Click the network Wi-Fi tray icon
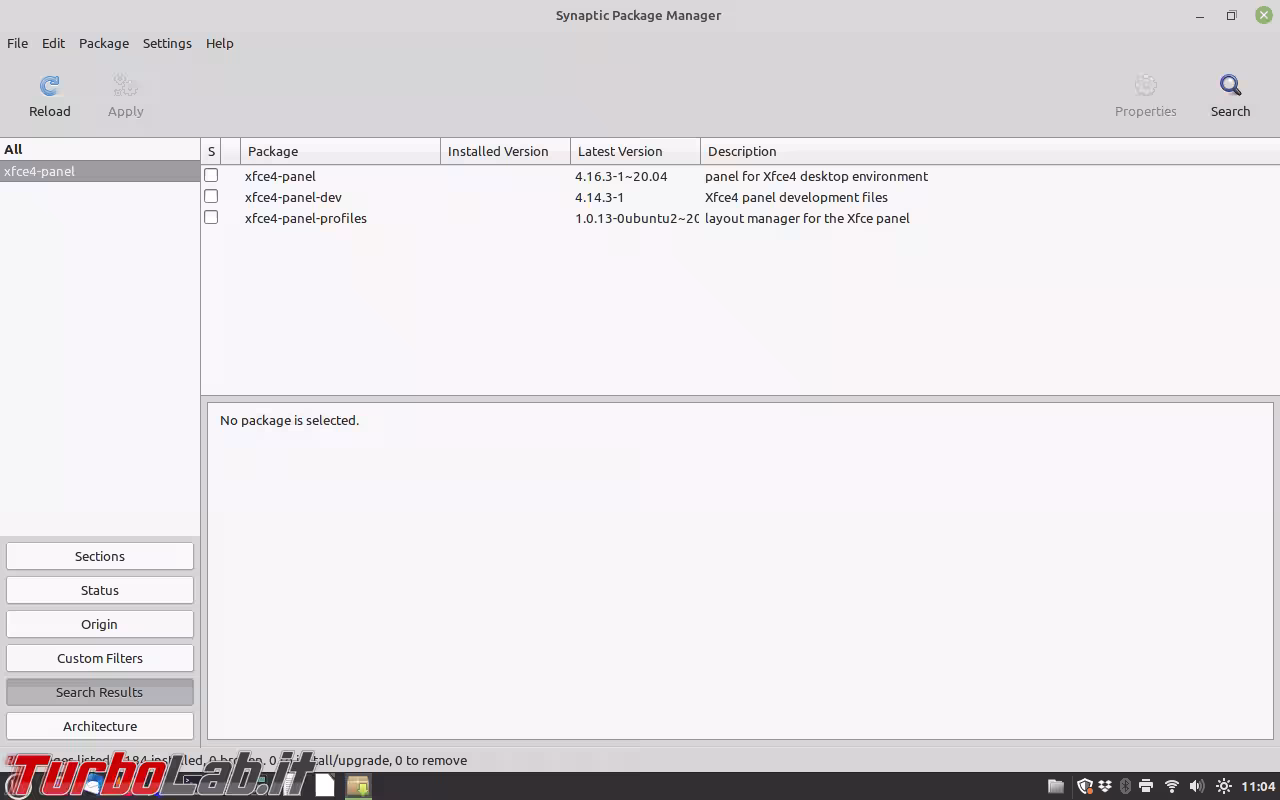 click(x=1172, y=786)
